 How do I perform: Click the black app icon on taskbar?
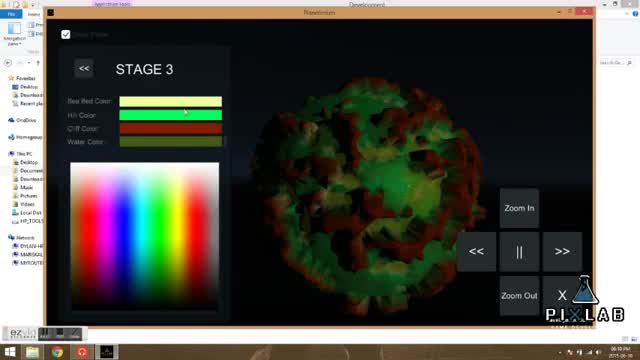(107, 352)
